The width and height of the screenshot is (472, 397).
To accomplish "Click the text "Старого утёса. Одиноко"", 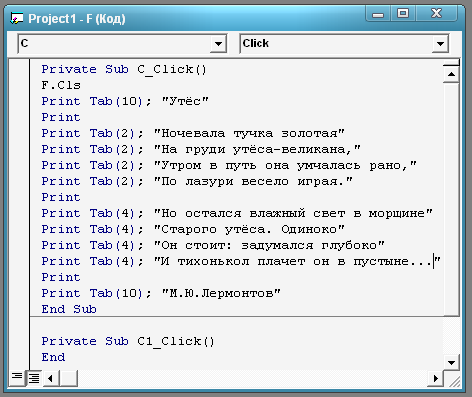I will click(x=249, y=229).
